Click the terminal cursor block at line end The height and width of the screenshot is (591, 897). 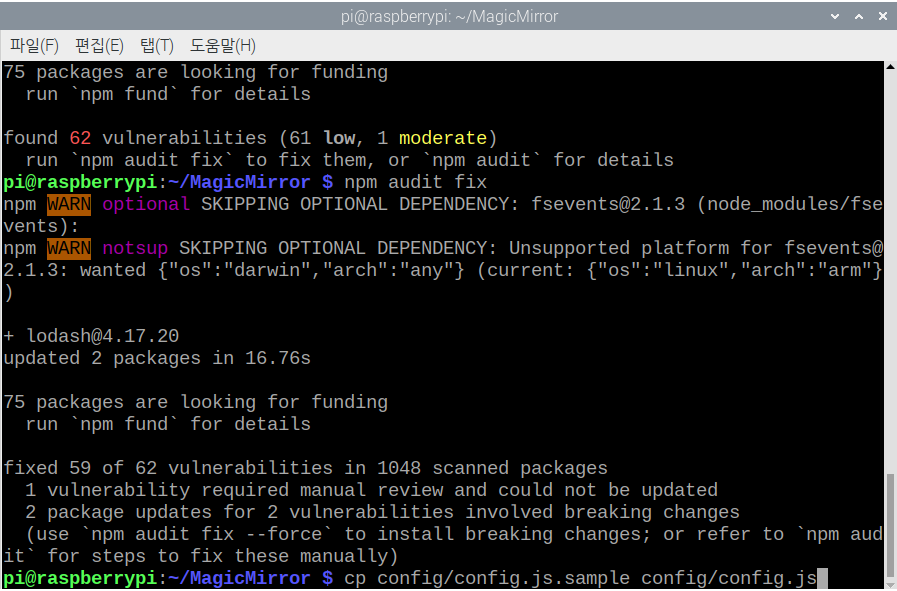point(823,578)
